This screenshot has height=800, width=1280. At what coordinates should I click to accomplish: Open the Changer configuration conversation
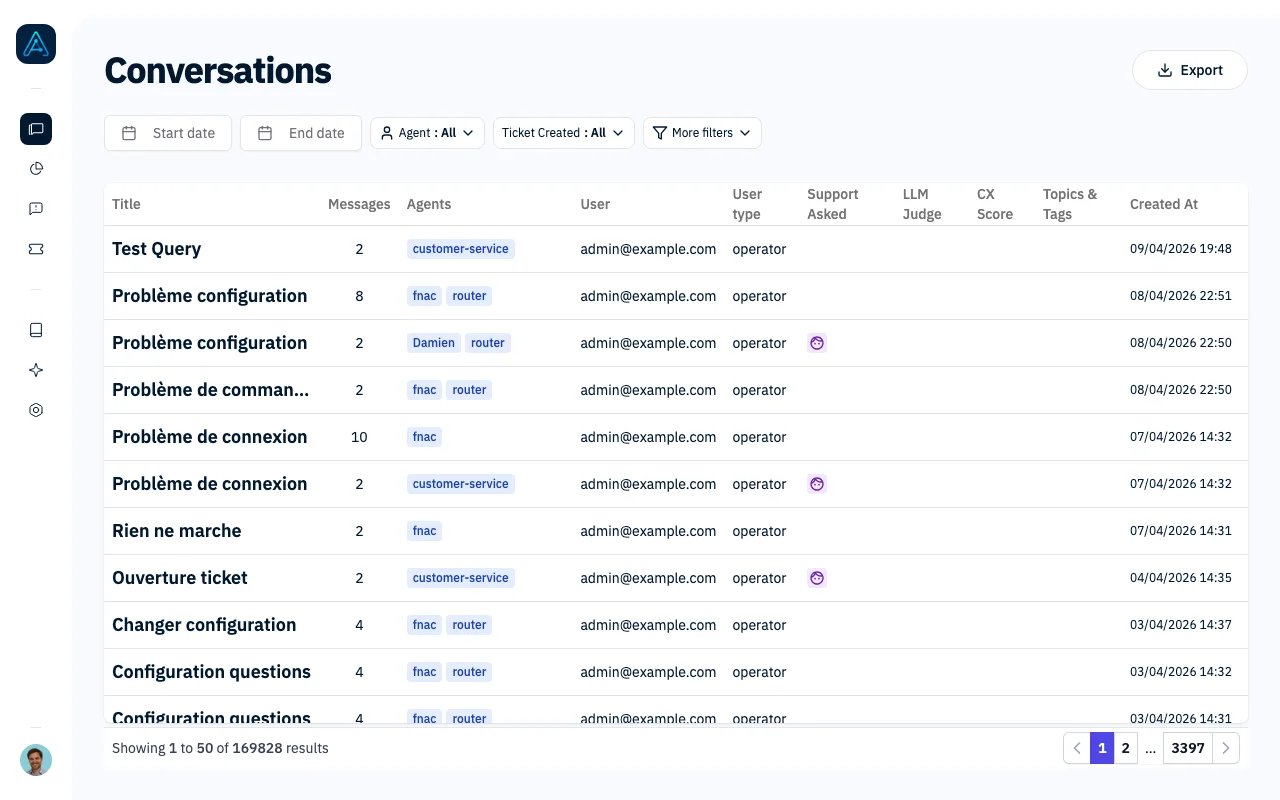point(204,625)
